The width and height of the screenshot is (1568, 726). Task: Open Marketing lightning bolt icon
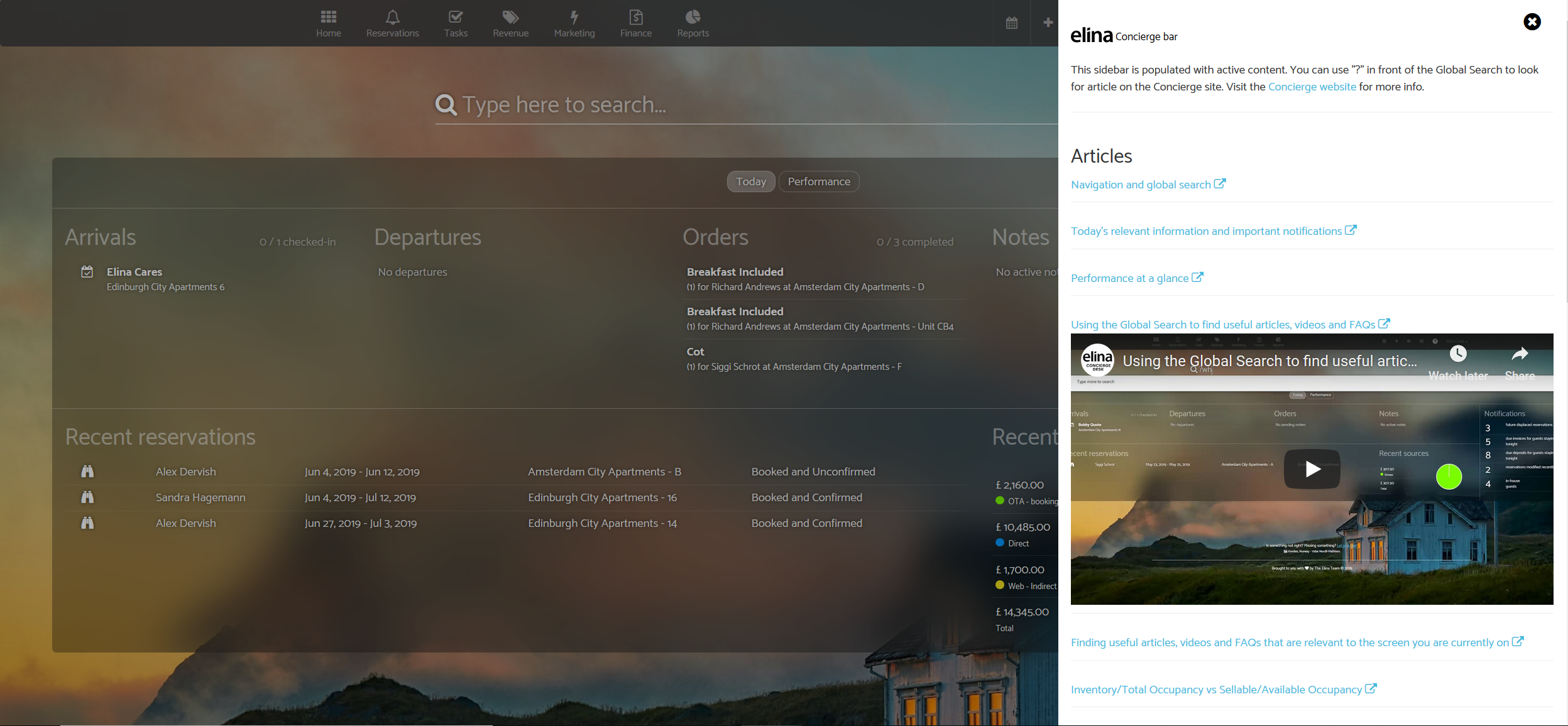[x=574, y=18]
